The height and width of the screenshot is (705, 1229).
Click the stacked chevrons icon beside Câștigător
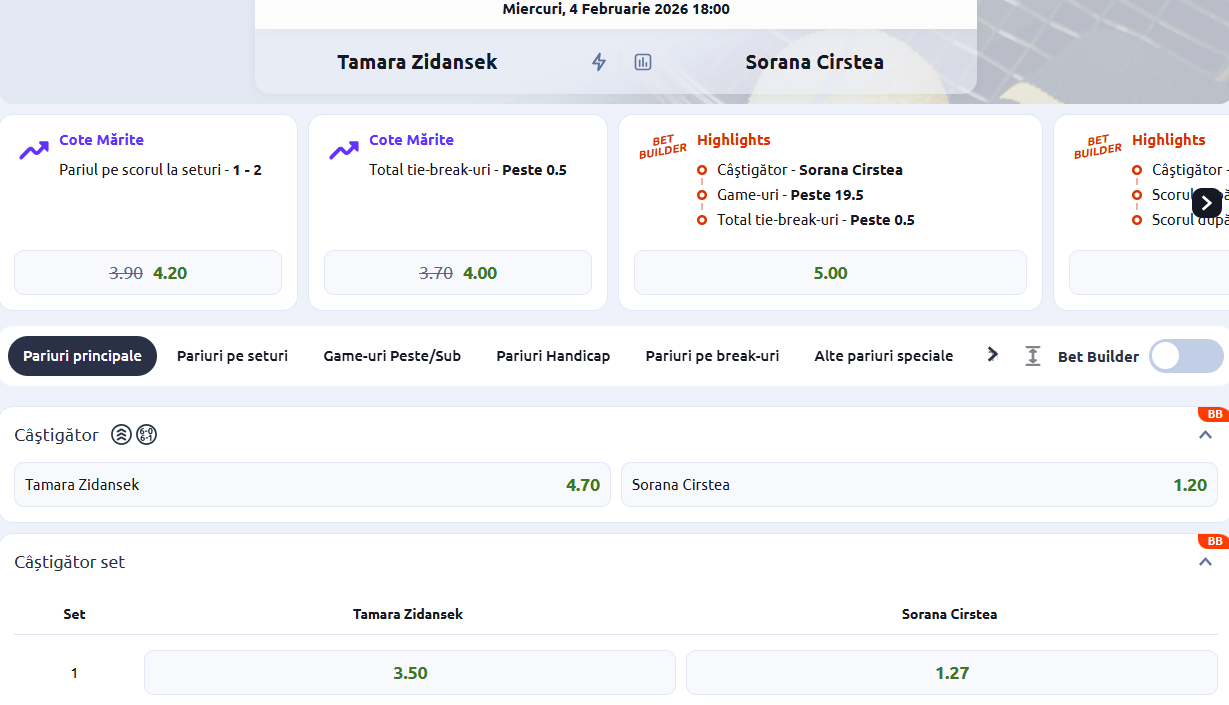[121, 435]
